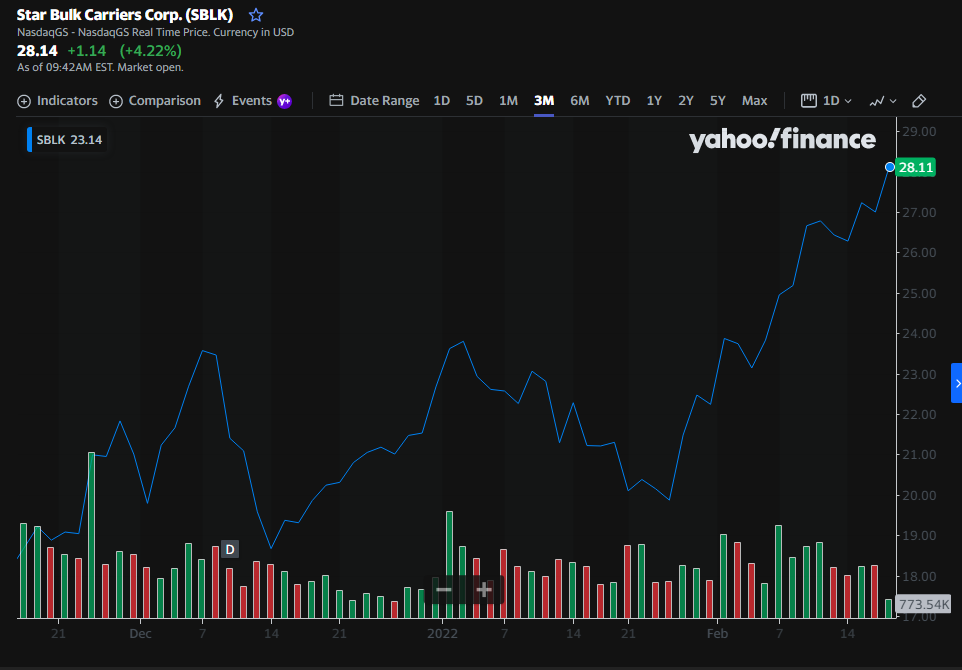The width and height of the screenshot is (962, 670).
Task: Expand side panel with blue arrow
Action: click(x=956, y=383)
